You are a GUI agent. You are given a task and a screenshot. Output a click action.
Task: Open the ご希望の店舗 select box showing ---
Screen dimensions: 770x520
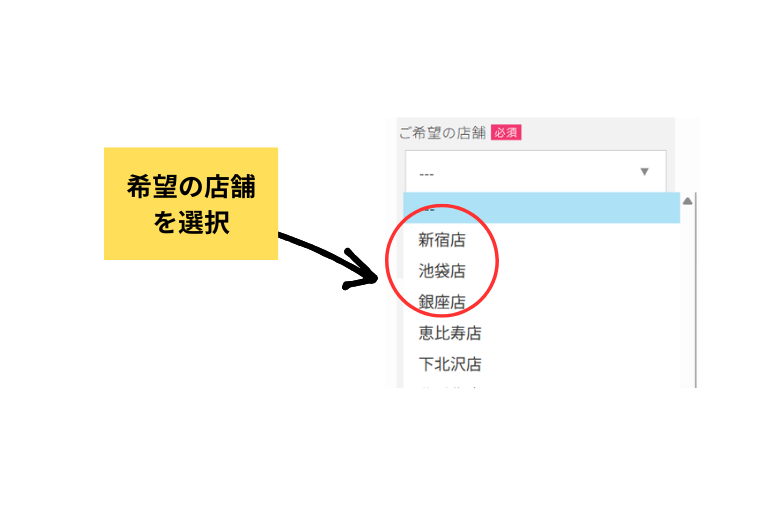point(536,171)
